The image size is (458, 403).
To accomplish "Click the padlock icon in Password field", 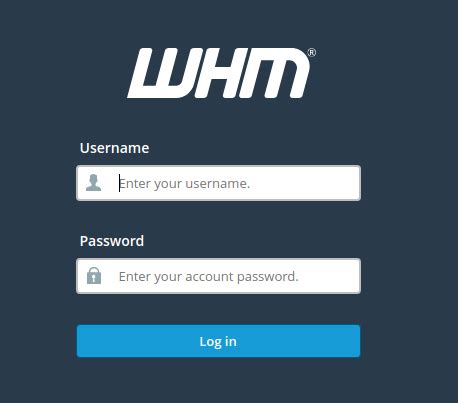I will (94, 275).
